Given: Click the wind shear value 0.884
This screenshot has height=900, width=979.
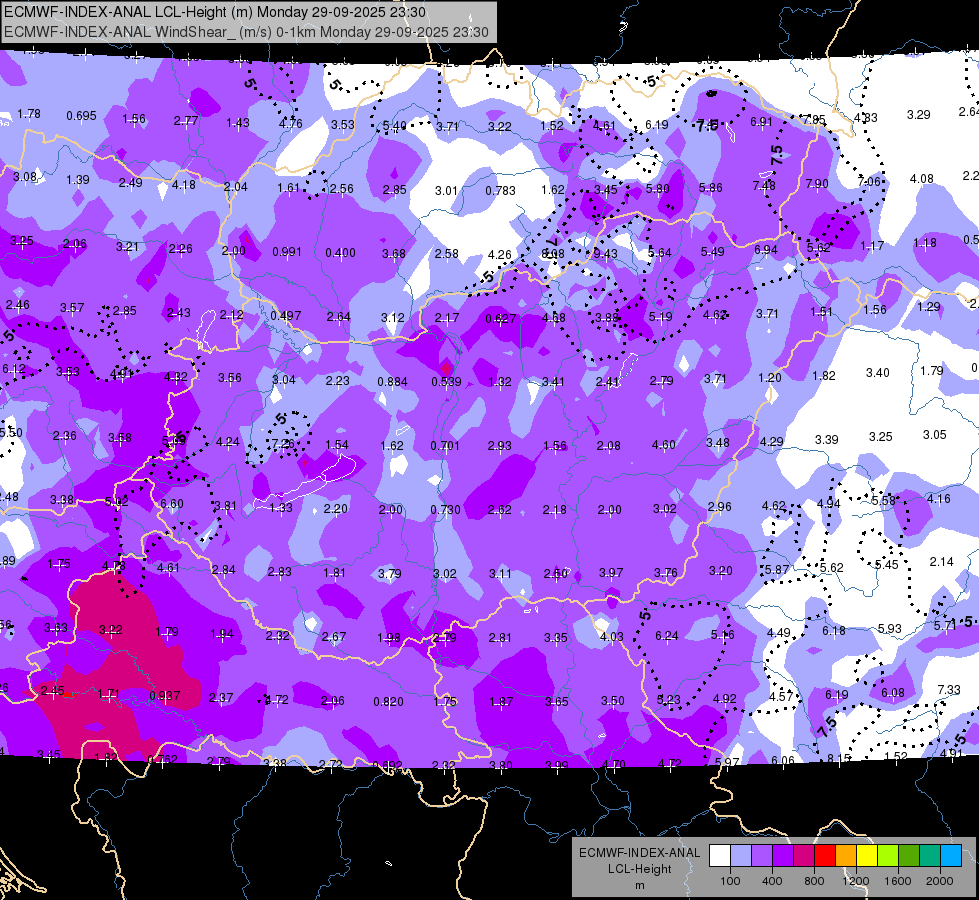Looking at the screenshot, I should 393,382.
